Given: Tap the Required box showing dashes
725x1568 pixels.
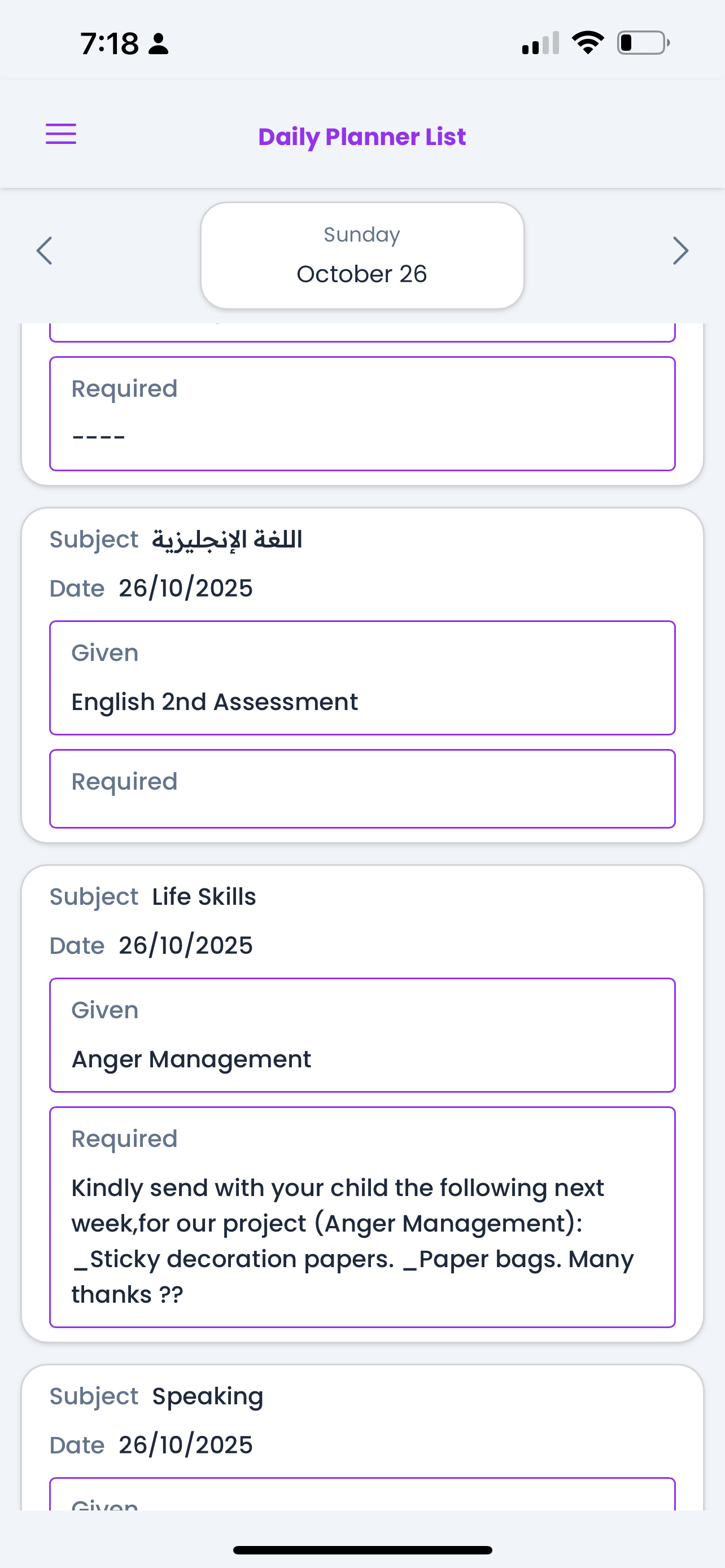Looking at the screenshot, I should [362, 413].
